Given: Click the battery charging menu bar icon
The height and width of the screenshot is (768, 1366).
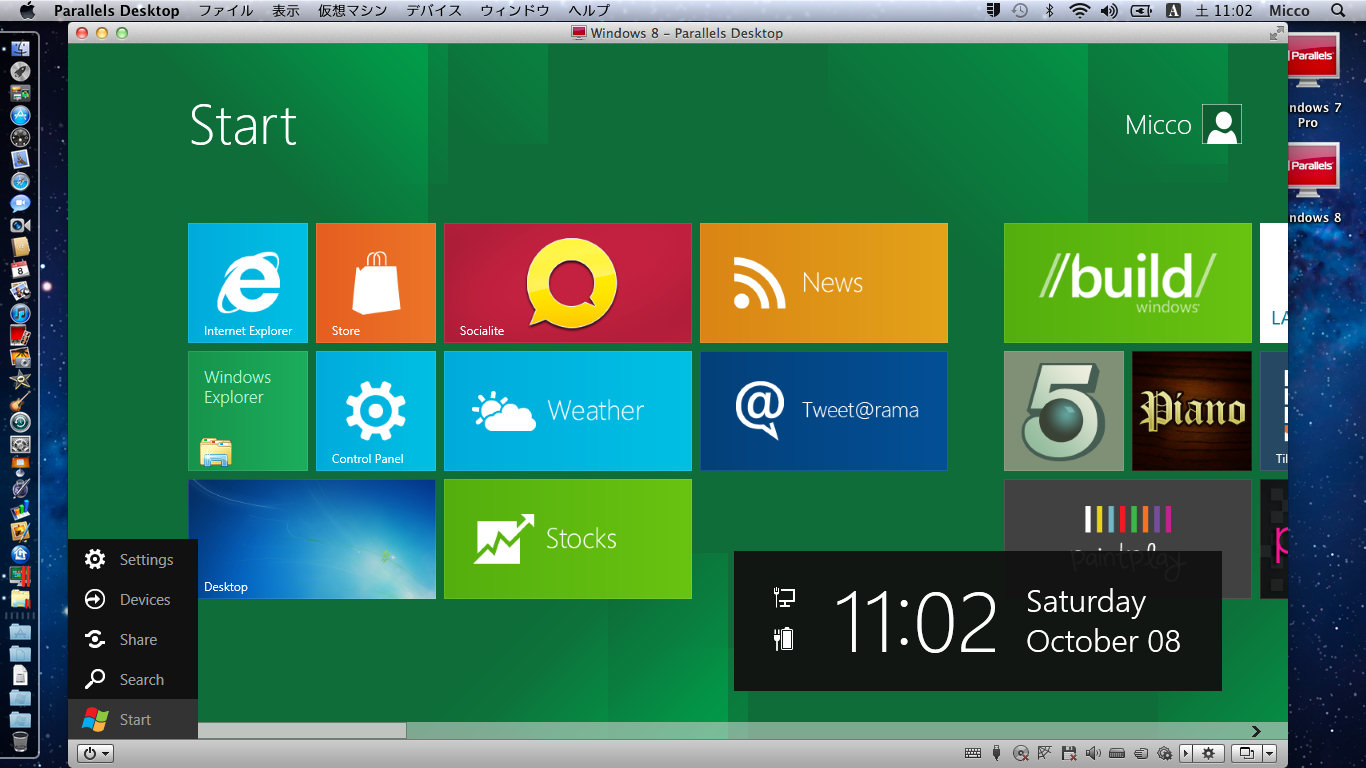Looking at the screenshot, I should pos(1141,10).
